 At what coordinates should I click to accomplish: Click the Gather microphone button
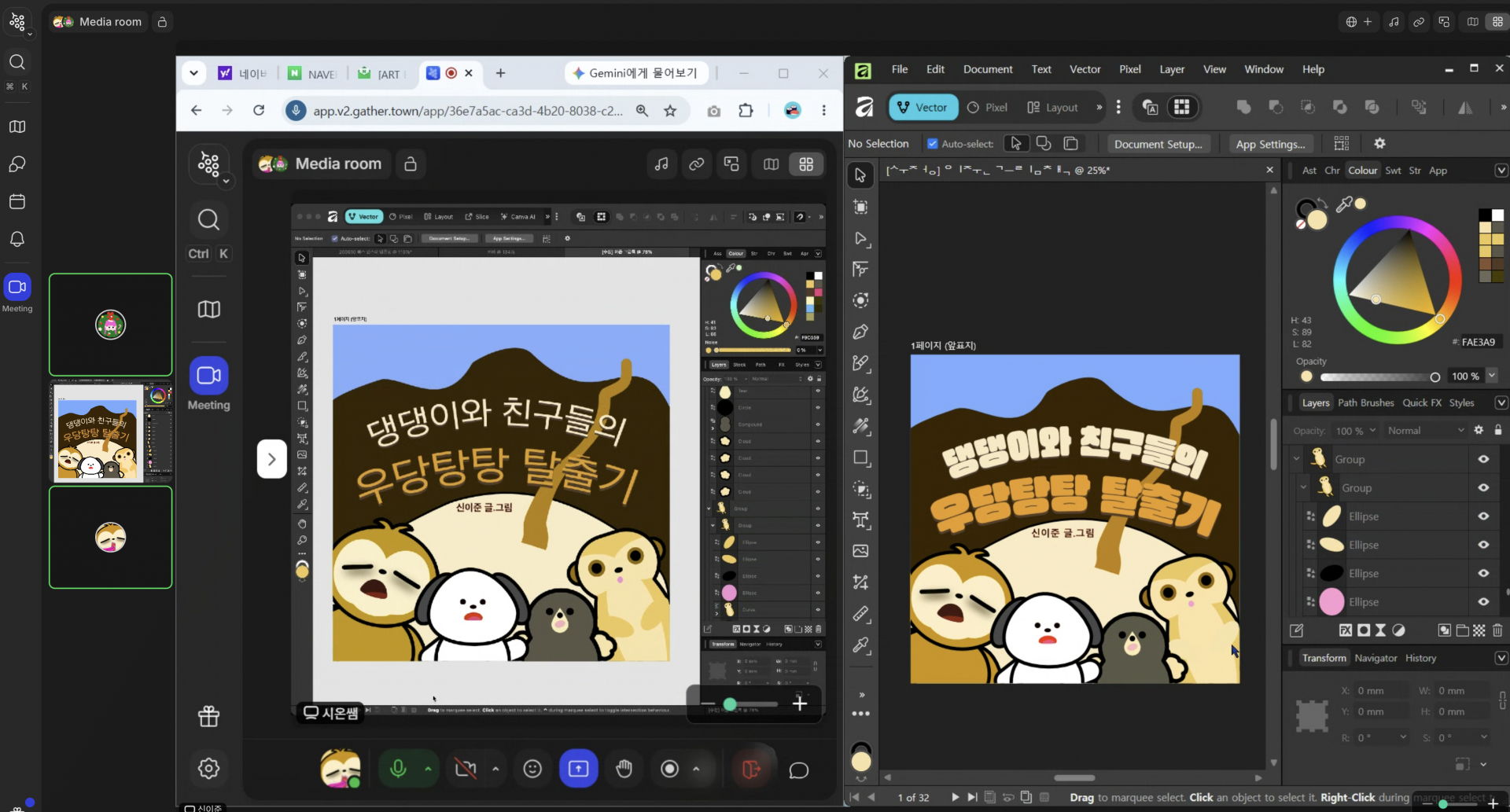pyautogui.click(x=398, y=769)
